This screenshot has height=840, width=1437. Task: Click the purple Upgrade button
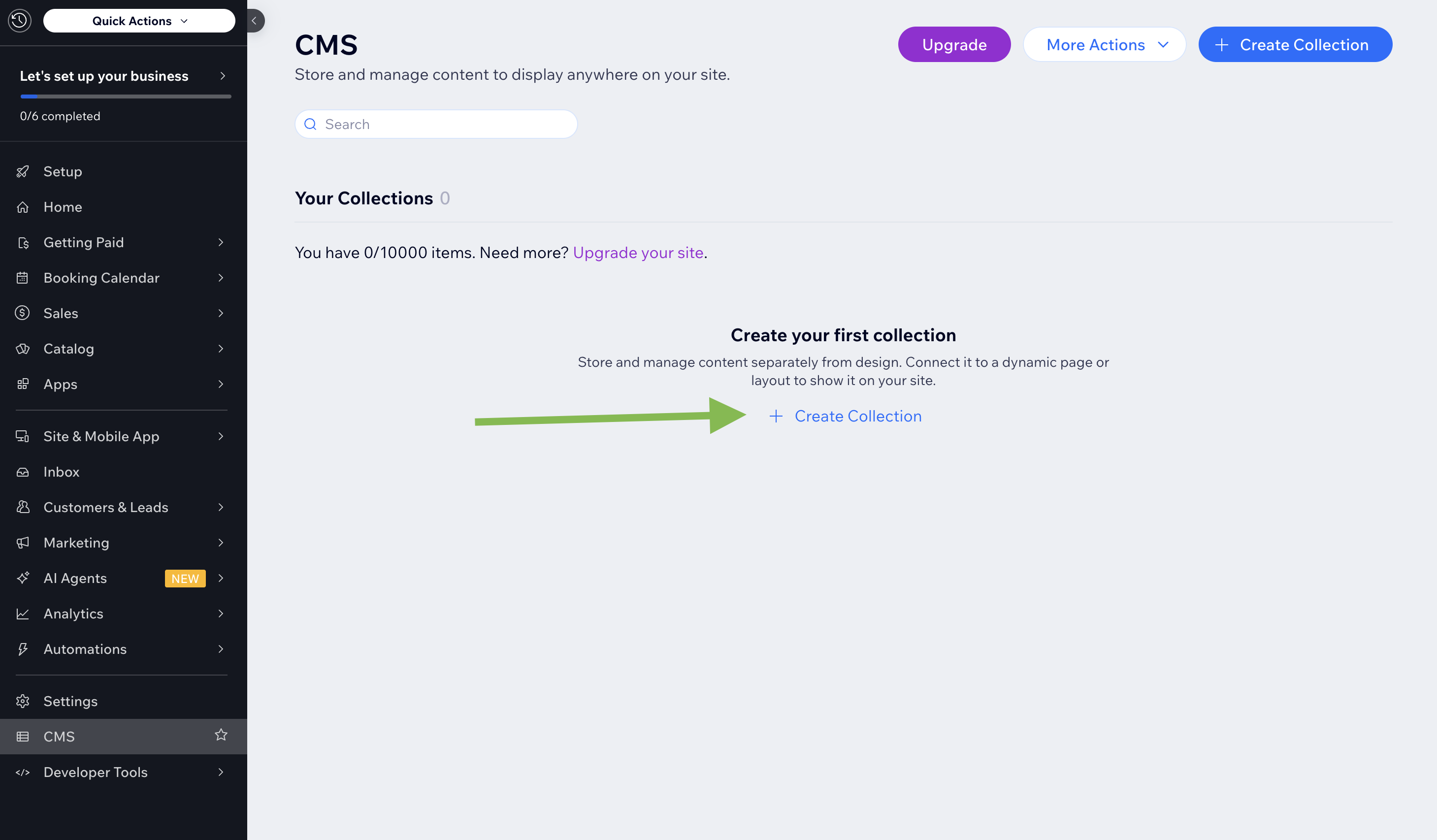pyautogui.click(x=954, y=44)
